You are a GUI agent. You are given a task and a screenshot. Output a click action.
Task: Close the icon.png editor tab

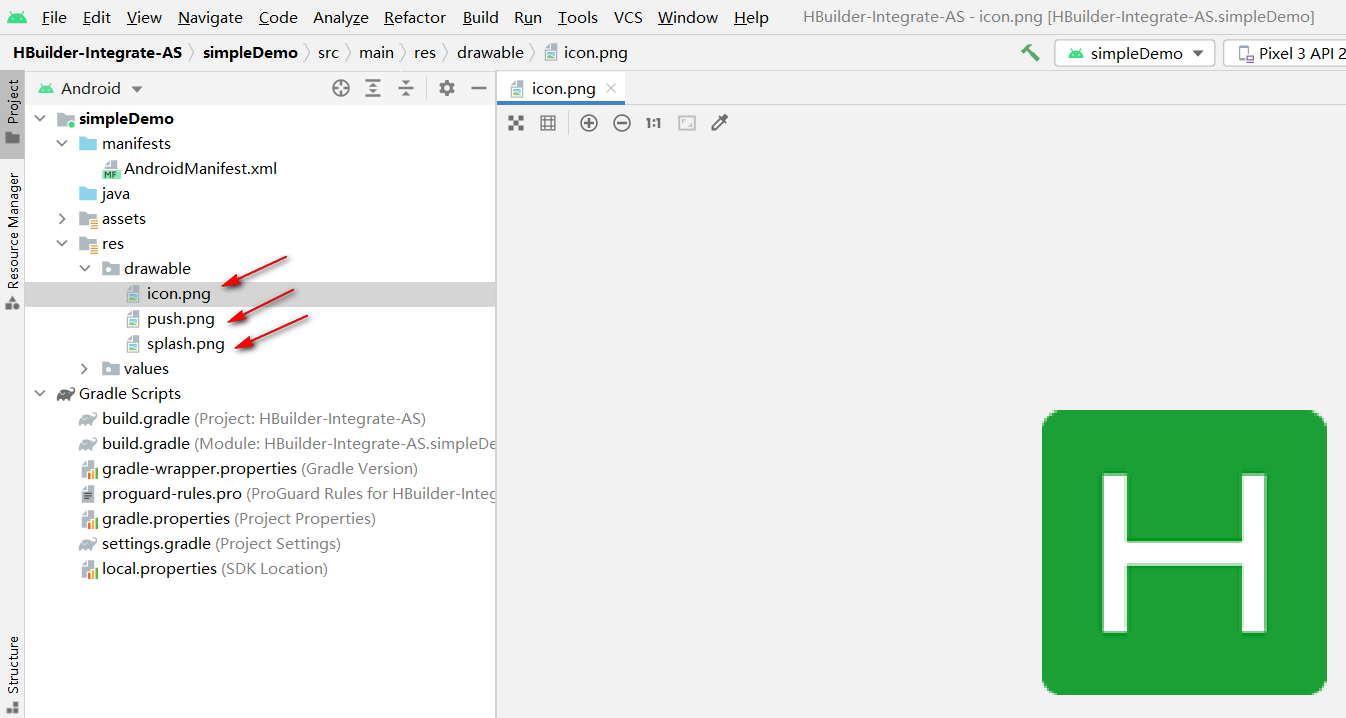[x=611, y=88]
